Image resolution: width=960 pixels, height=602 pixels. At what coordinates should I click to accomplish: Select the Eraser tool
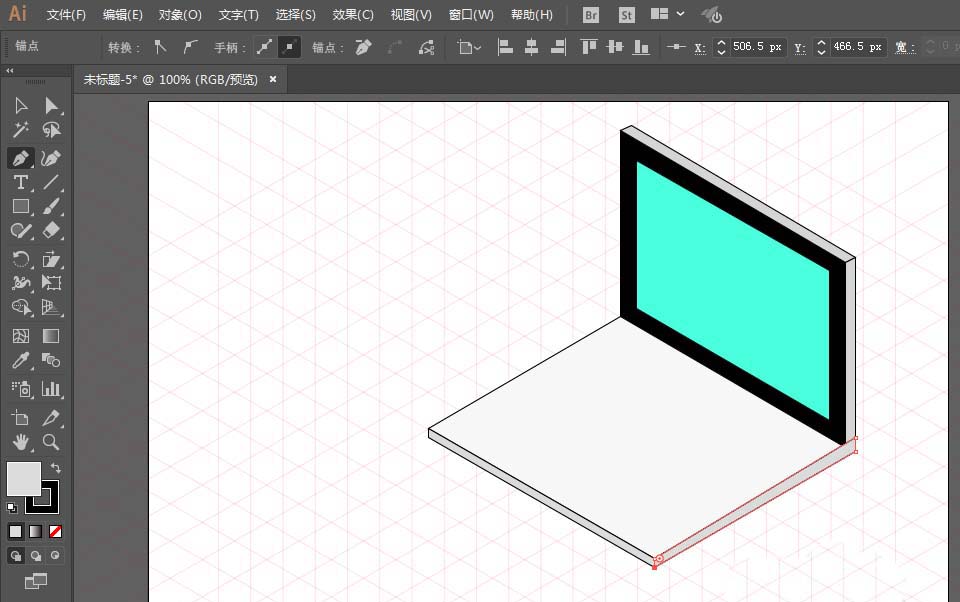tap(51, 231)
